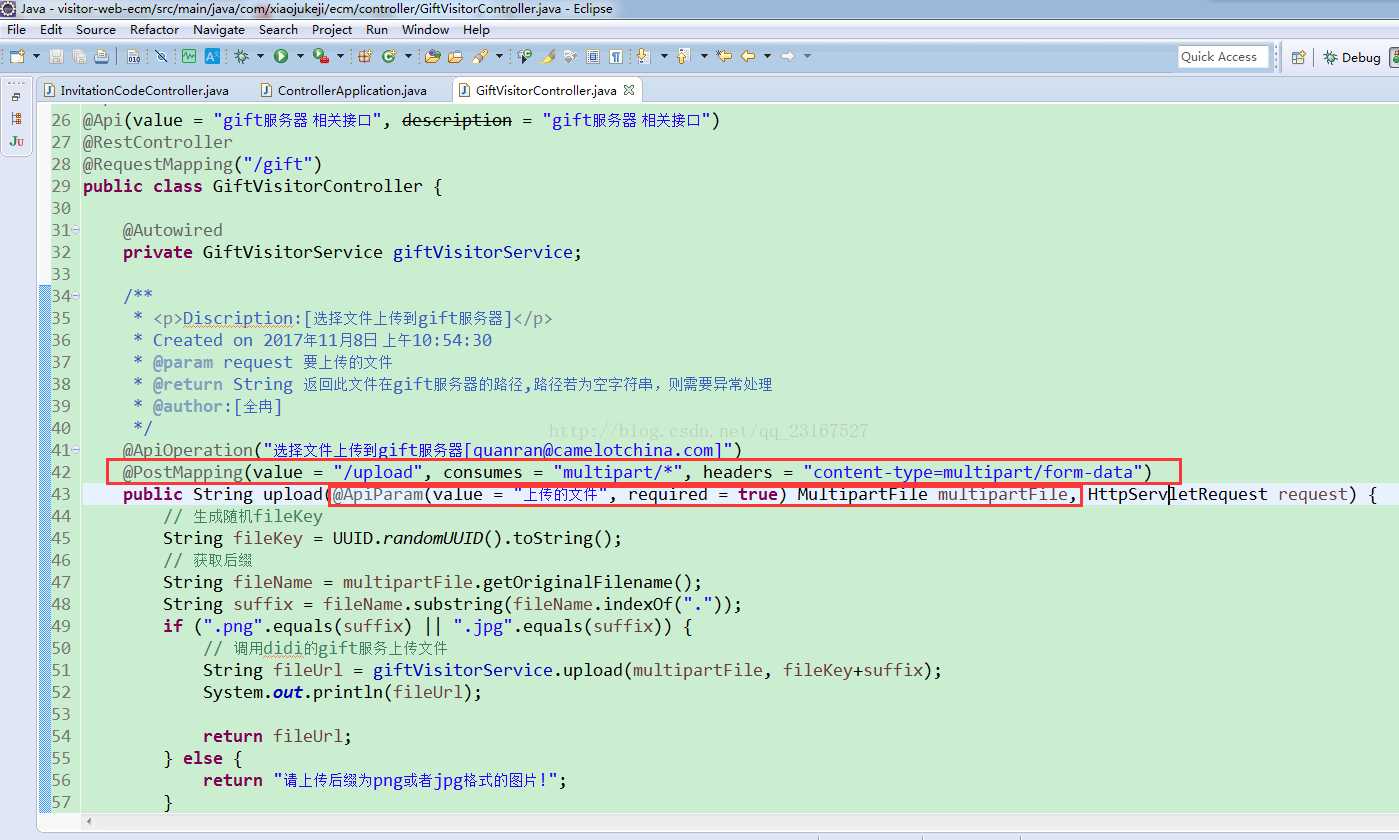
Task: Open the Refactor menu
Action: [x=155, y=29]
